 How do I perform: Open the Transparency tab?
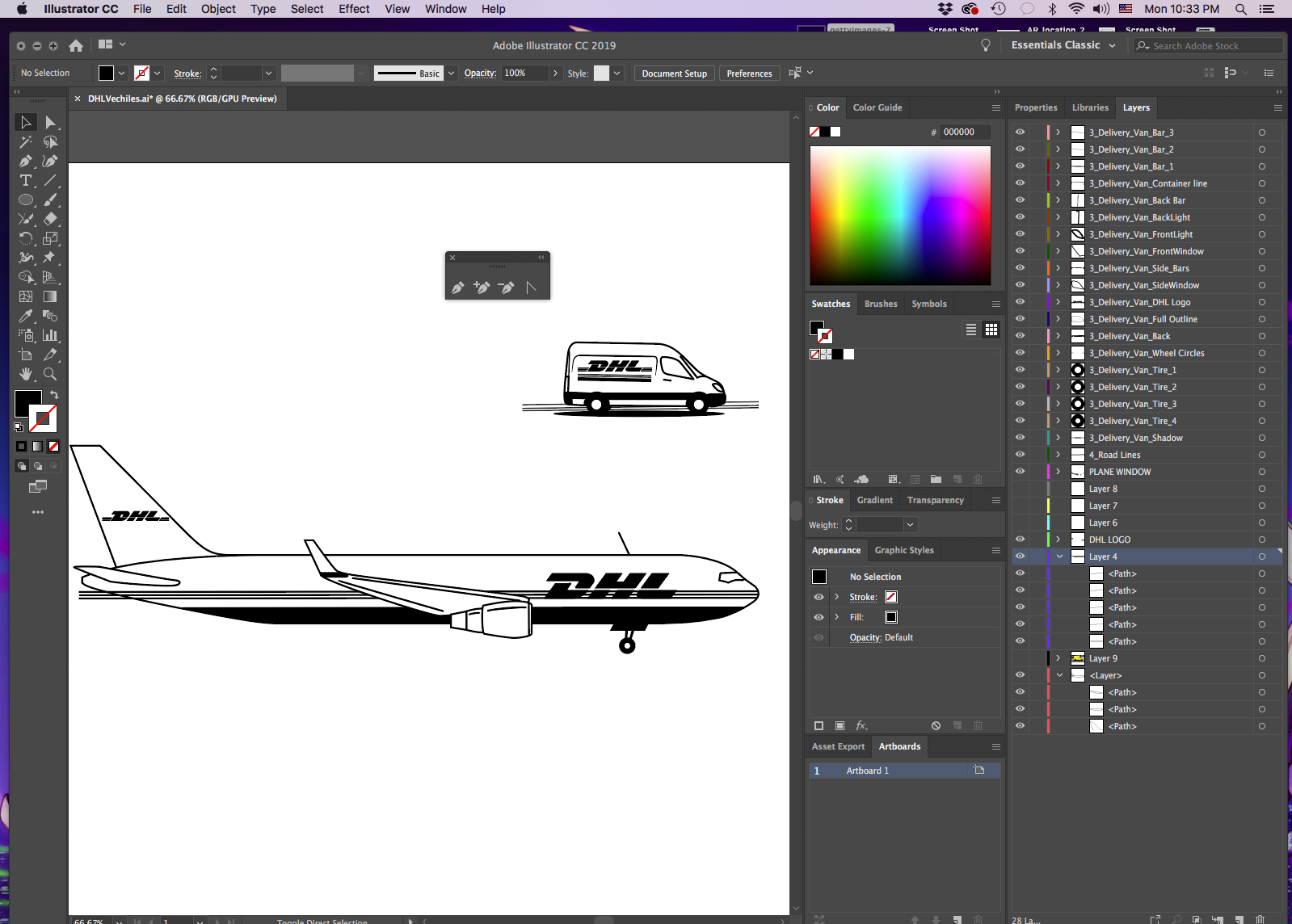[936, 500]
